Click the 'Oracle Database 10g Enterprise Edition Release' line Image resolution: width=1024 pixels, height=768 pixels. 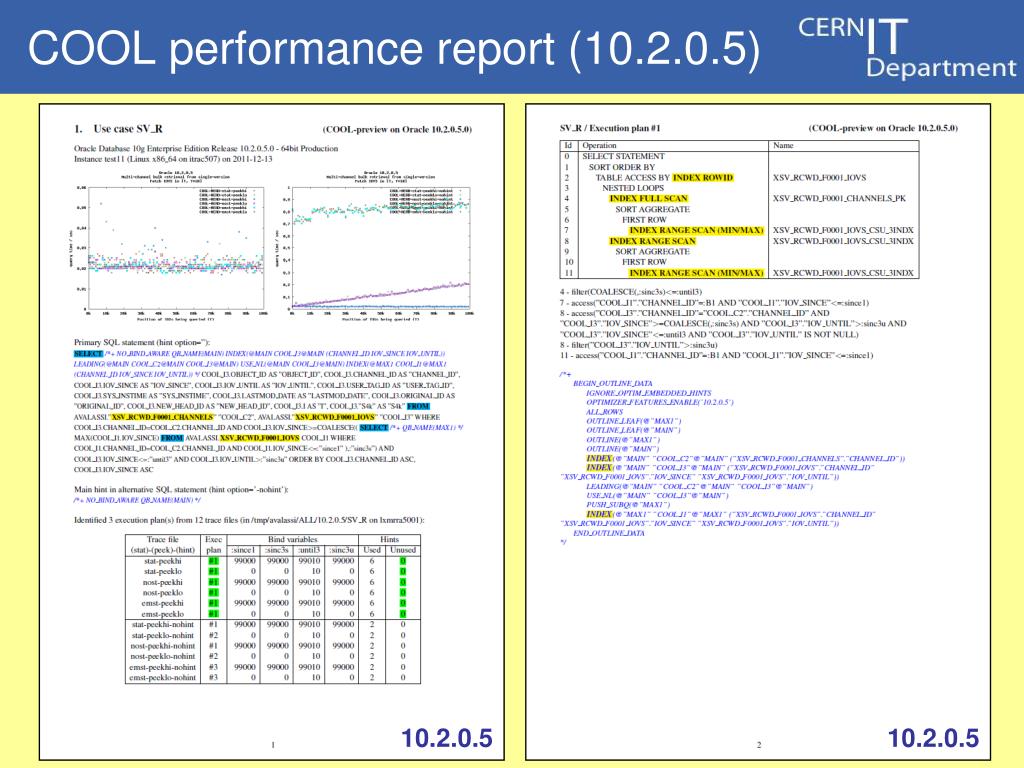[206, 148]
